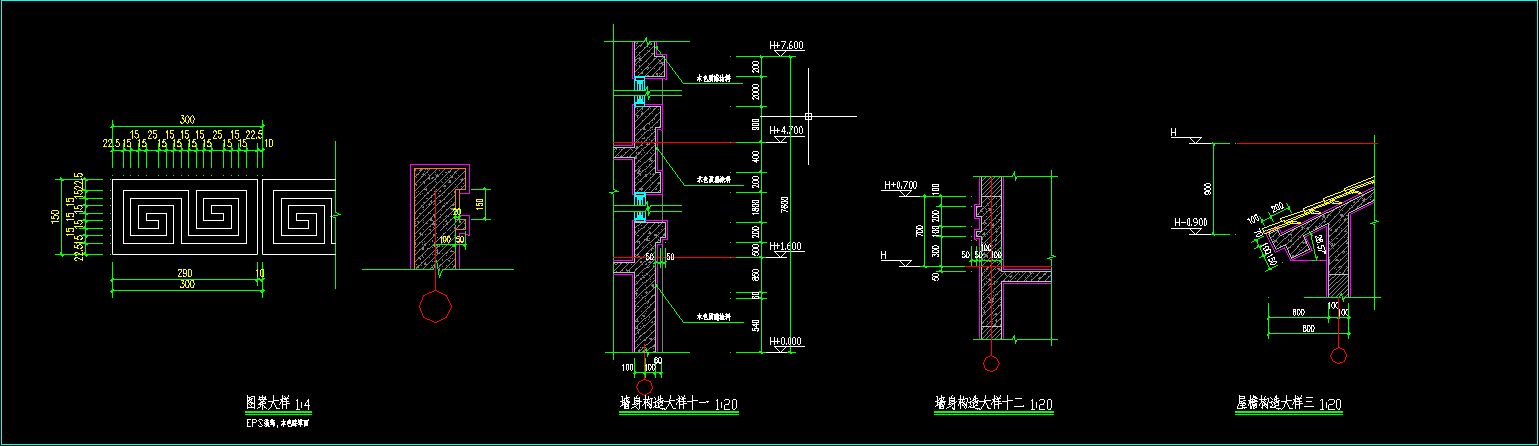Select the 墙身构造大样十二 1:20 title
Viewport: 1539px width, 446px height.
click(993, 403)
